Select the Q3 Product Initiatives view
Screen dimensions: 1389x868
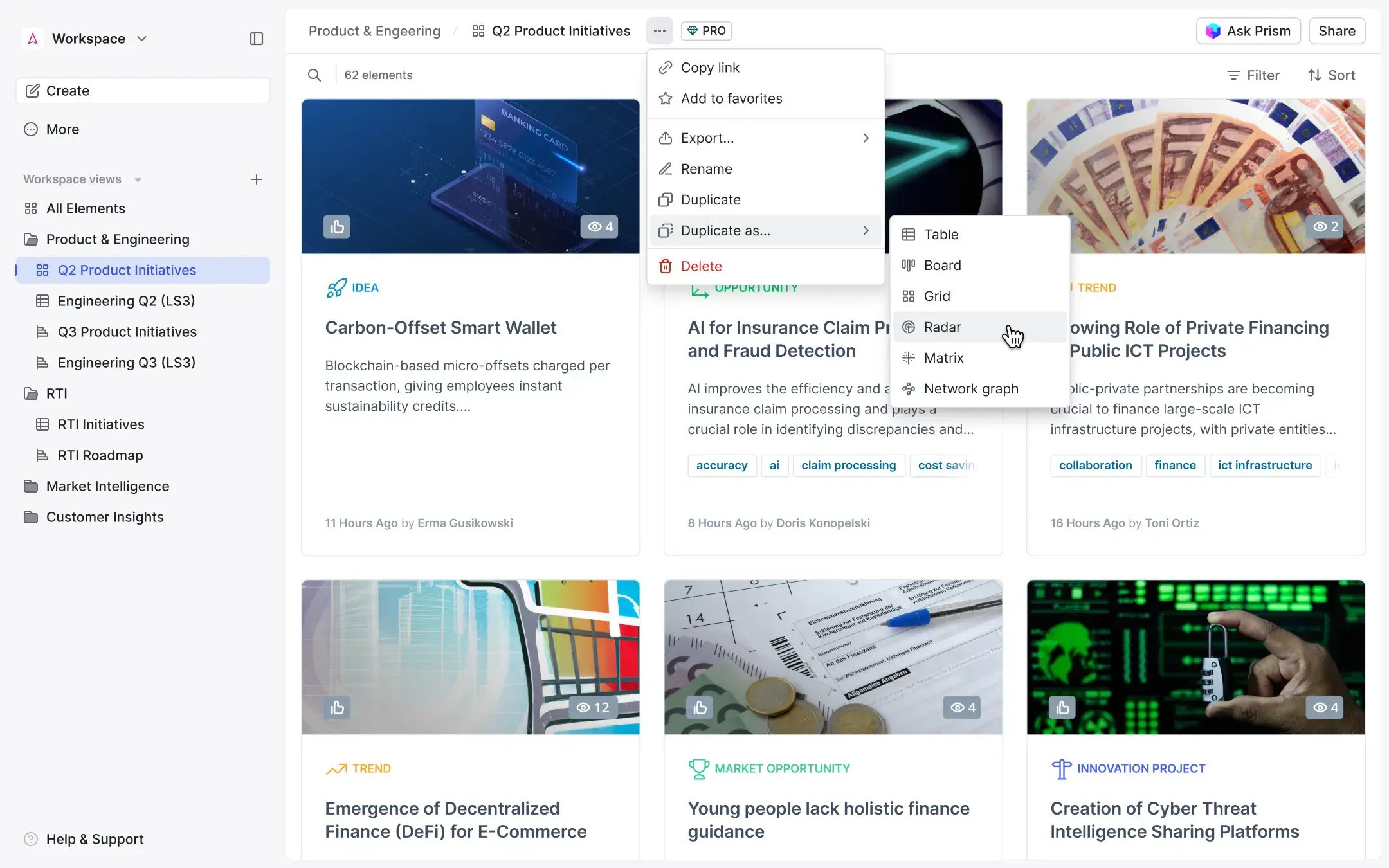pos(127,332)
